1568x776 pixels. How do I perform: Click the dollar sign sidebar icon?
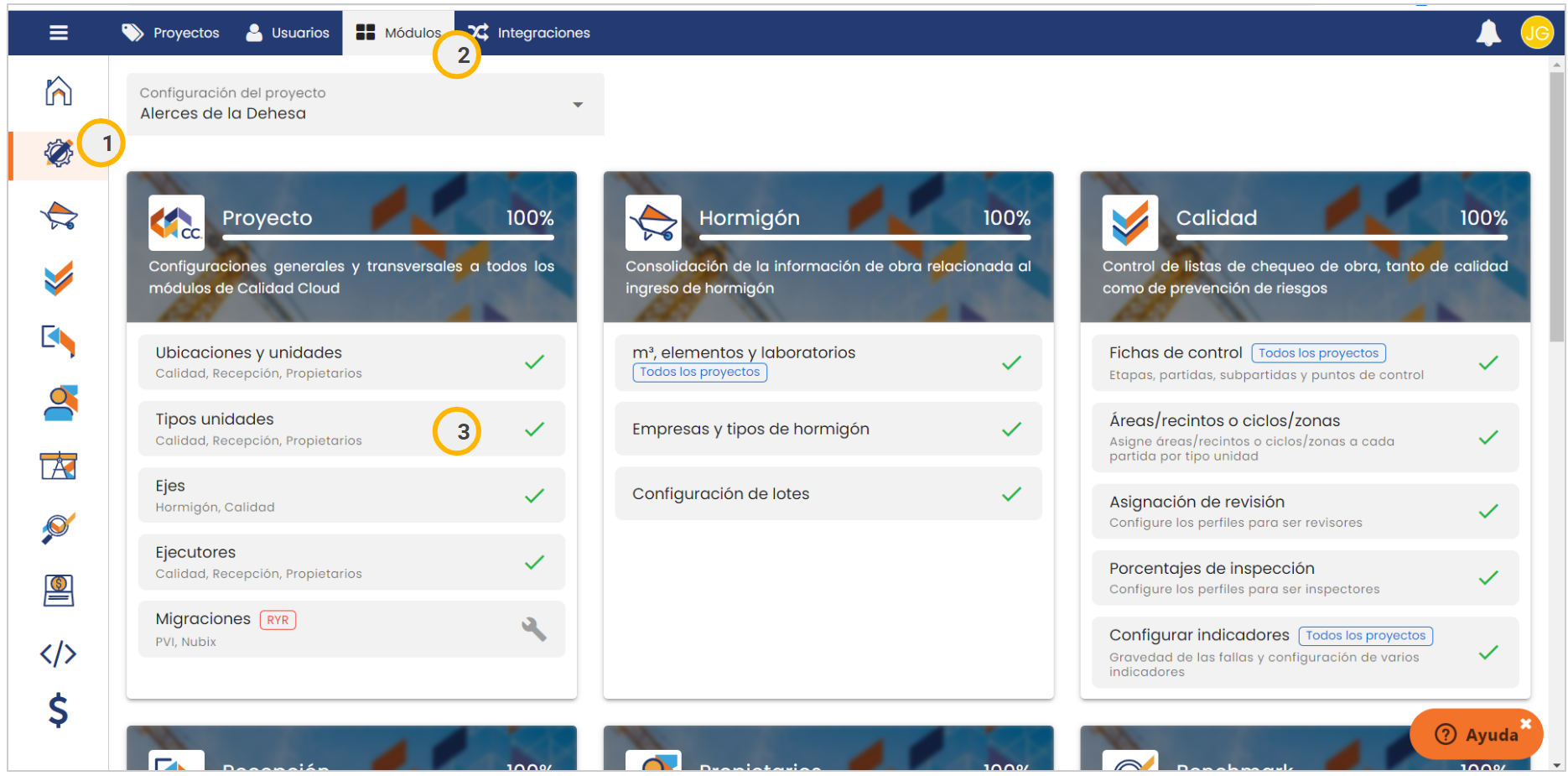click(x=58, y=711)
